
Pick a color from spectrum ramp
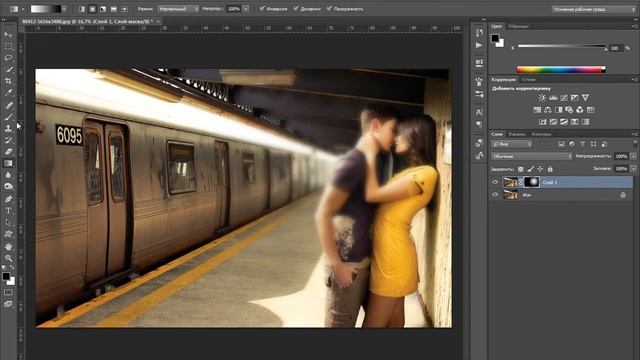(561, 69)
